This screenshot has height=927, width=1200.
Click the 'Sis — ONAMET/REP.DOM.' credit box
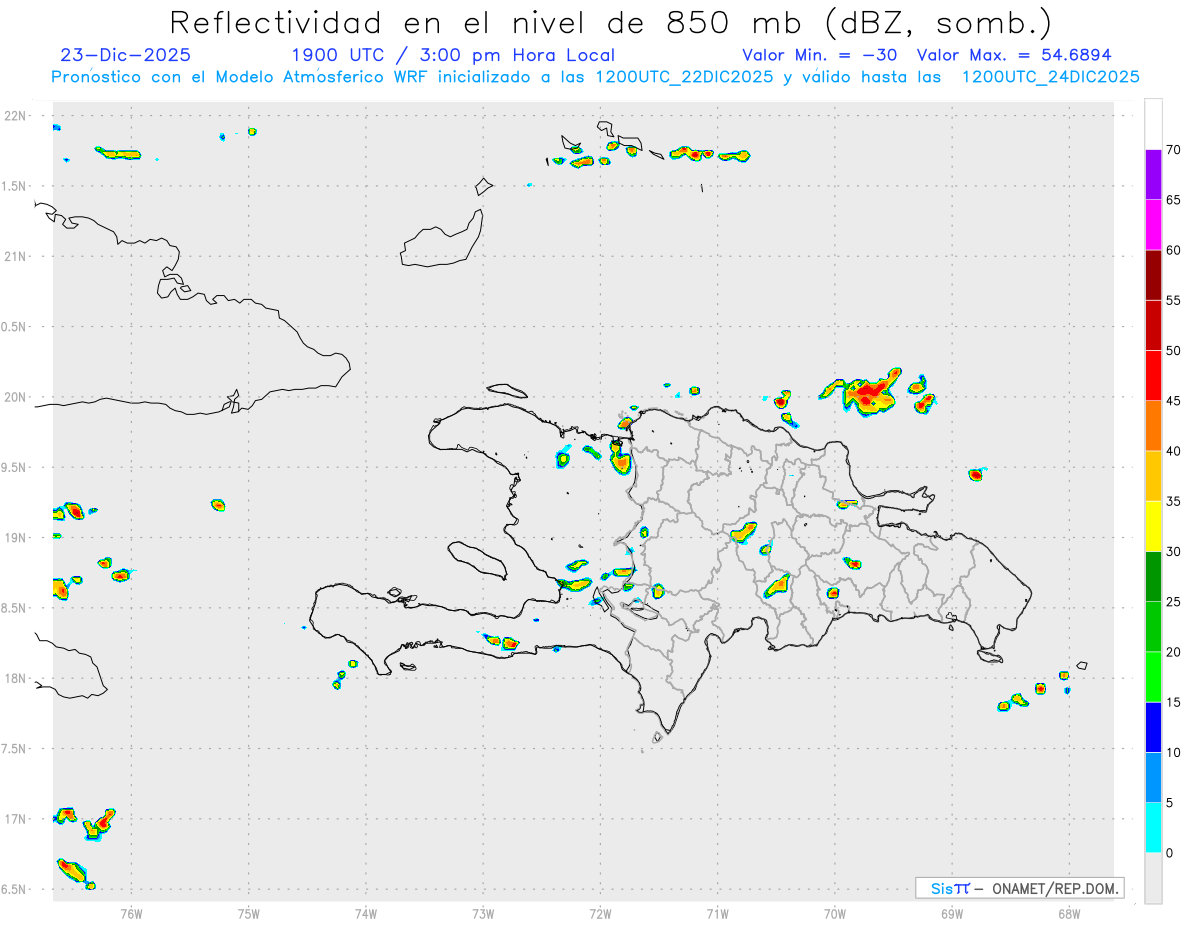pyautogui.click(x=1020, y=888)
